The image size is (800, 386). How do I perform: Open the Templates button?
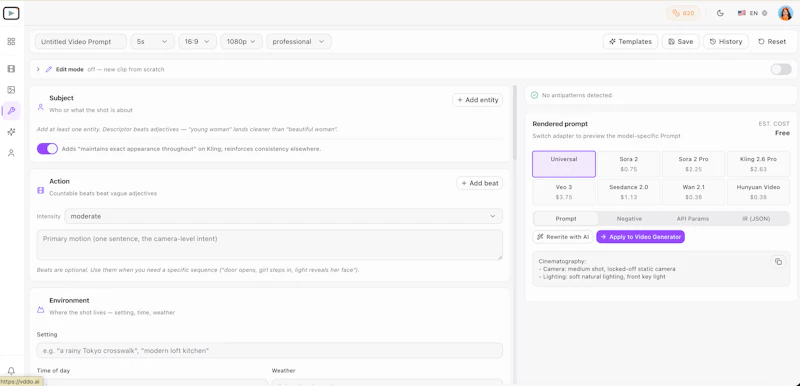tap(630, 42)
